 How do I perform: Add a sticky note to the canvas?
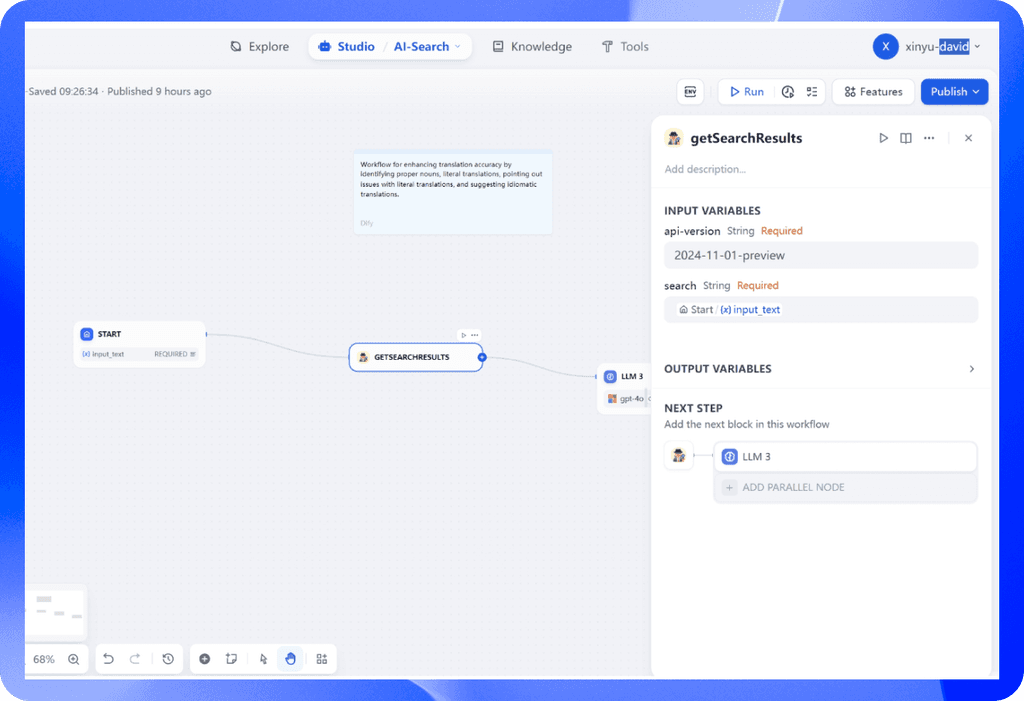click(231, 658)
